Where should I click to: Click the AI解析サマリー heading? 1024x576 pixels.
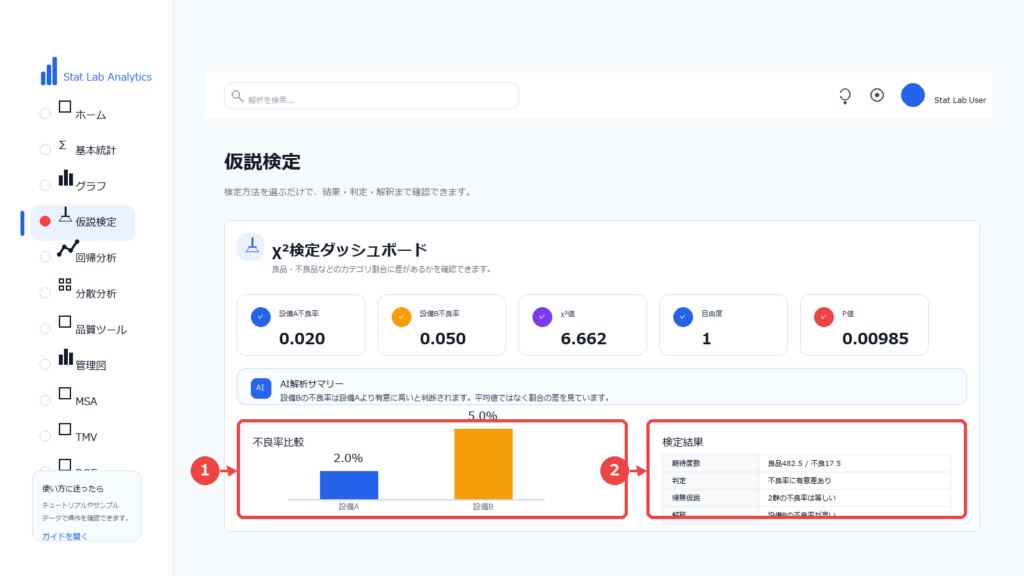point(312,384)
